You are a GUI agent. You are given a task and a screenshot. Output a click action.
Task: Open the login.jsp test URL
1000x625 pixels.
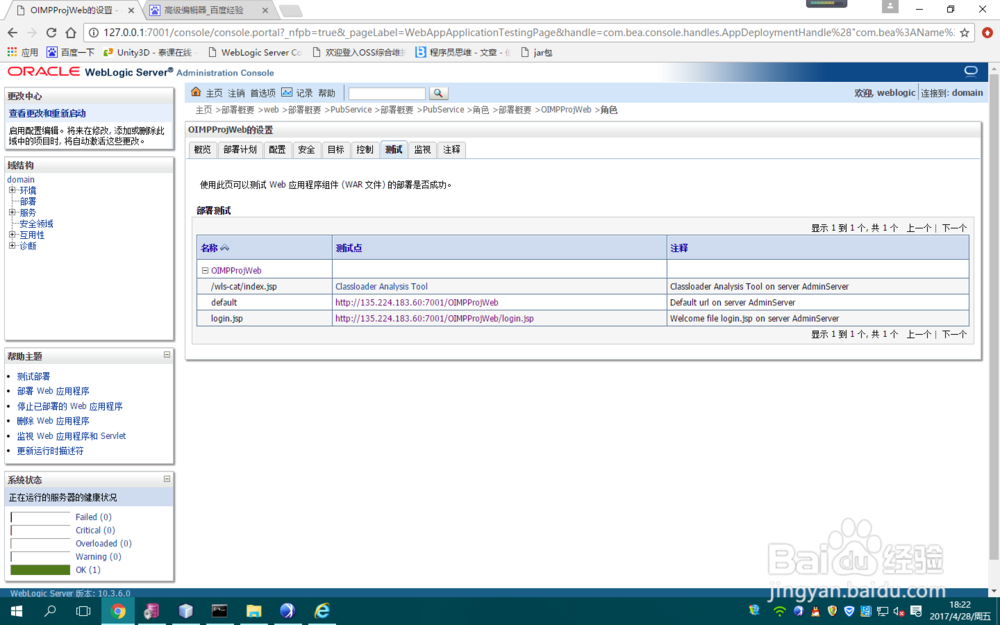(x=434, y=318)
